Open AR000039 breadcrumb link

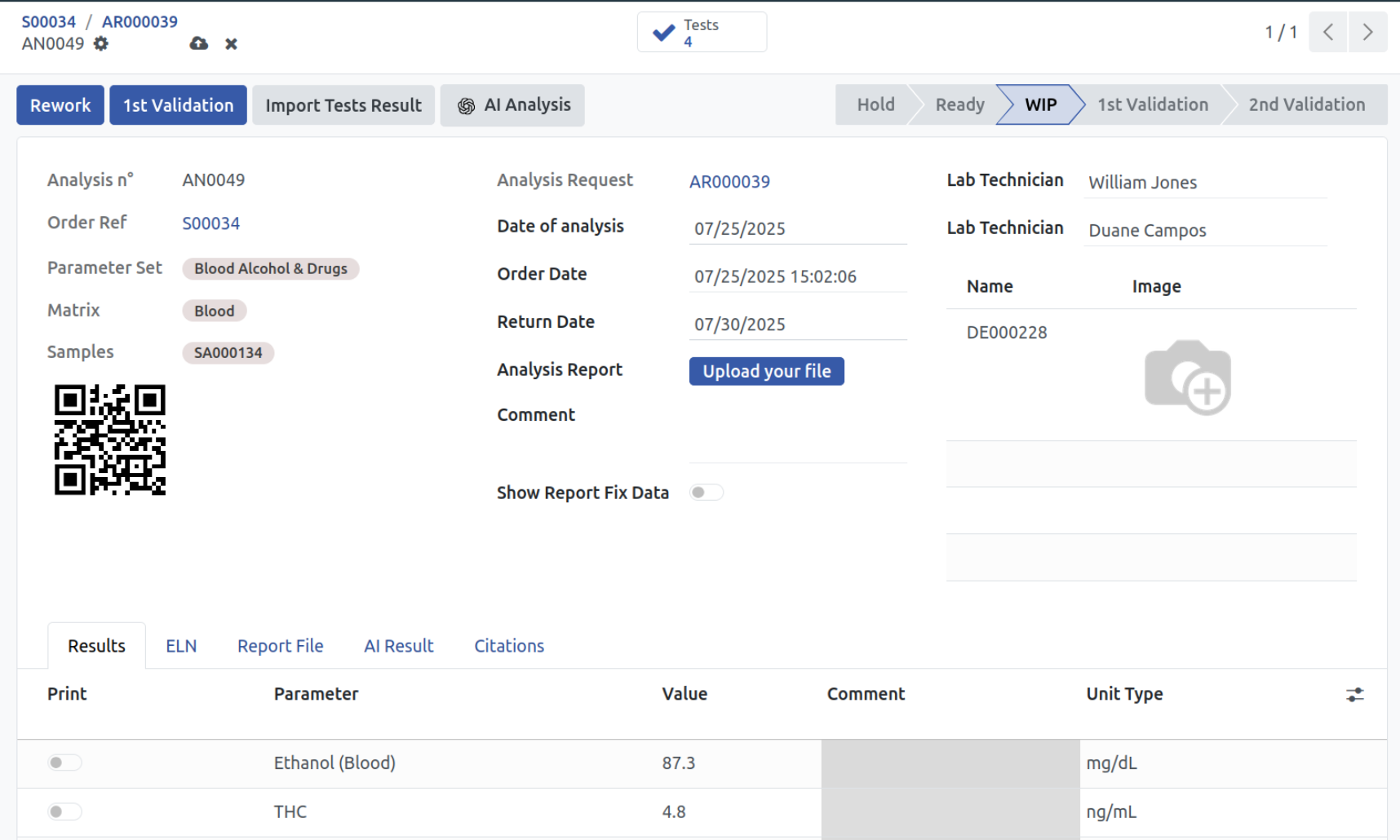140,22
